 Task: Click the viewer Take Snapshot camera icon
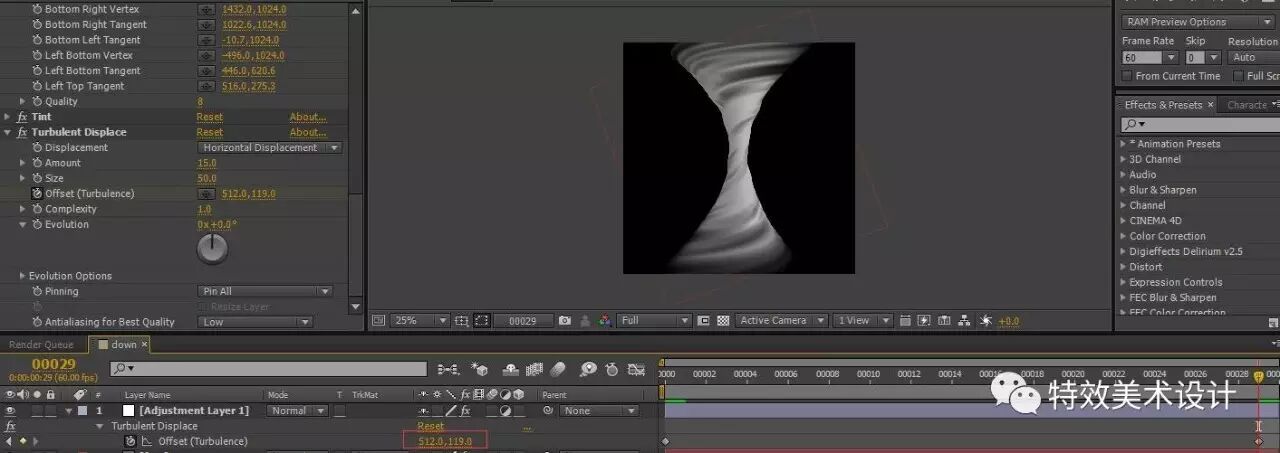click(x=565, y=321)
